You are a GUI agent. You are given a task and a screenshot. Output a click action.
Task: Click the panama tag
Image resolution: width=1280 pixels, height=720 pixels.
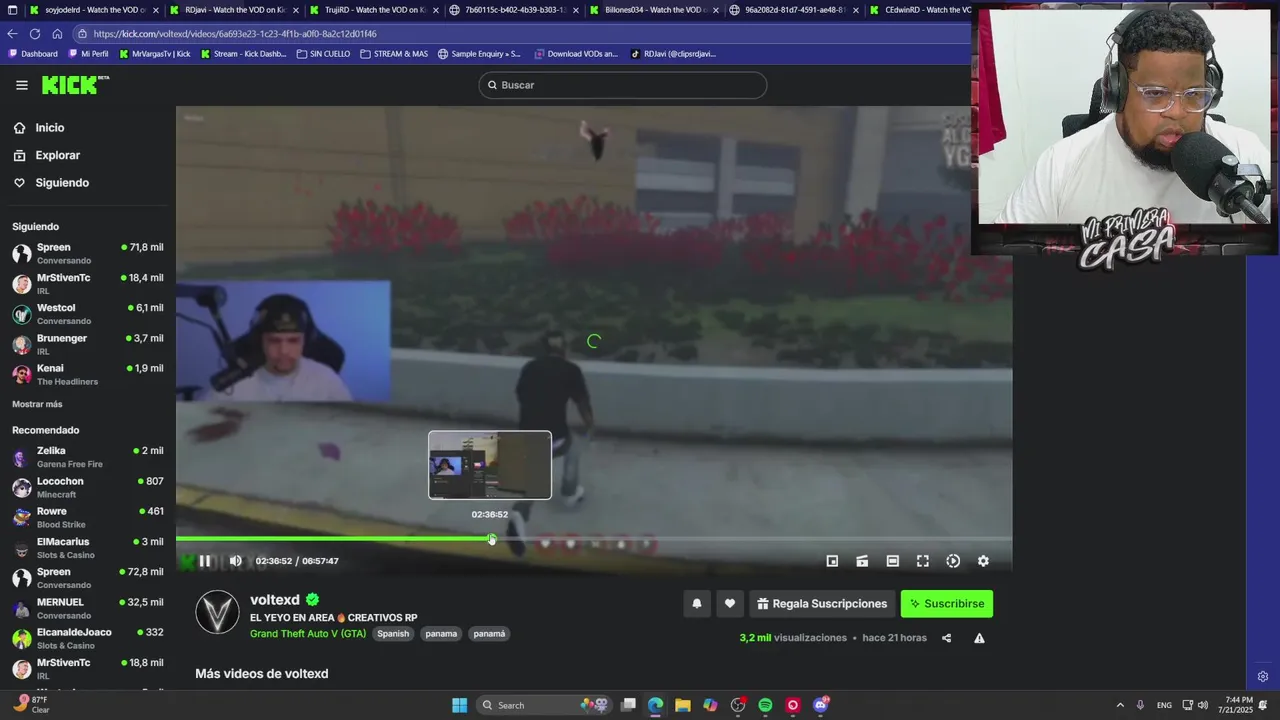(441, 634)
